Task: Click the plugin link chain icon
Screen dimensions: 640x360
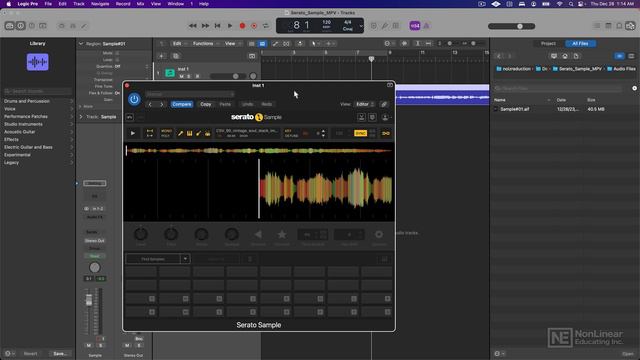Action: click(x=384, y=104)
